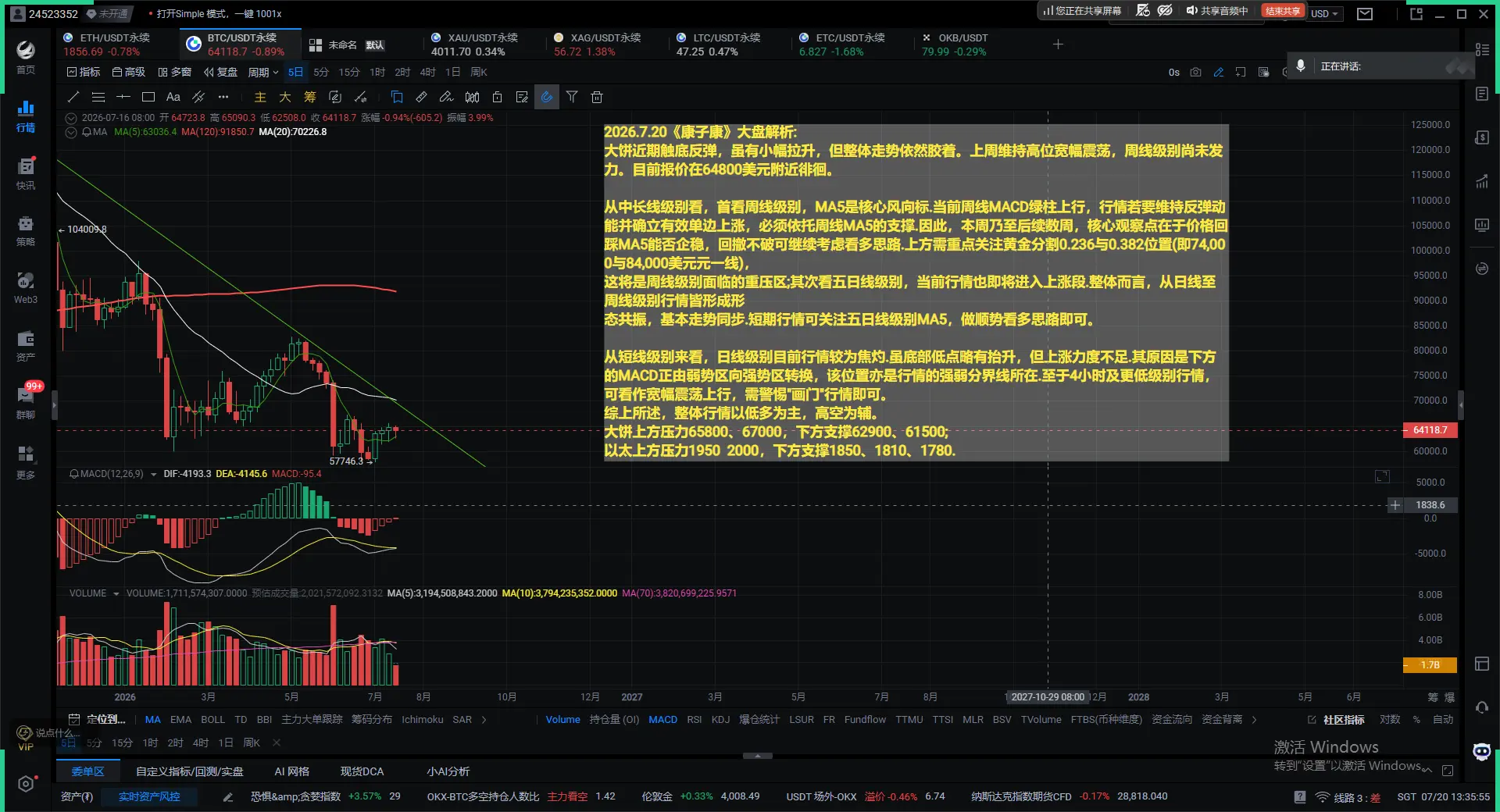Screen dimensions: 1500x812
Task: Click the 多窗 multi-window button
Action: pyautogui.click(x=174, y=72)
